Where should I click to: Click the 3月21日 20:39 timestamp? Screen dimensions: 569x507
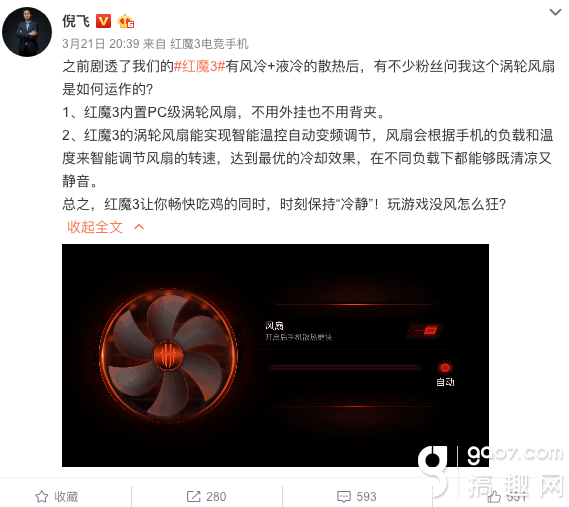pos(101,44)
